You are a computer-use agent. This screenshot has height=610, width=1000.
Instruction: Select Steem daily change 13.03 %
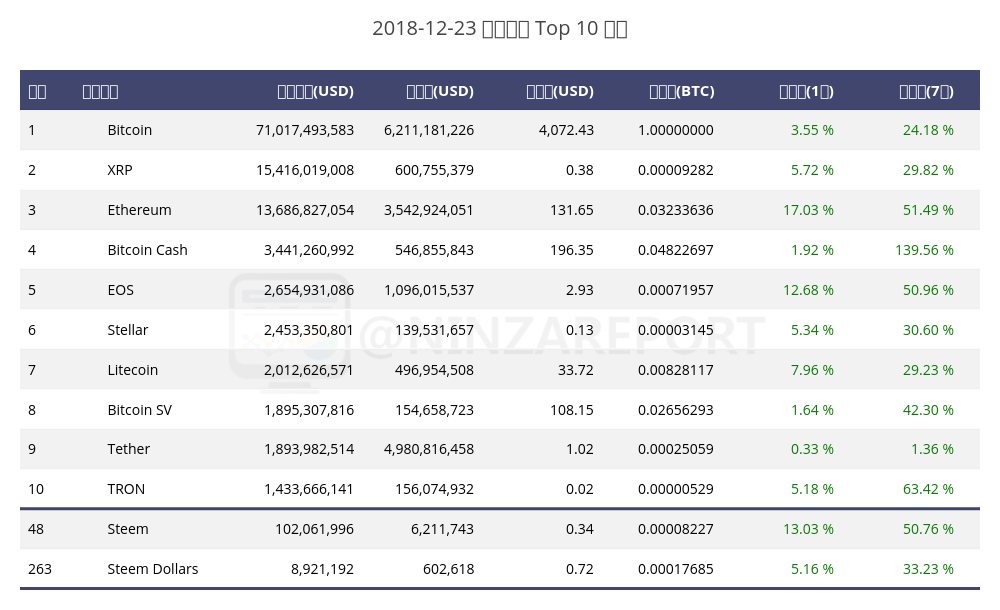808,529
